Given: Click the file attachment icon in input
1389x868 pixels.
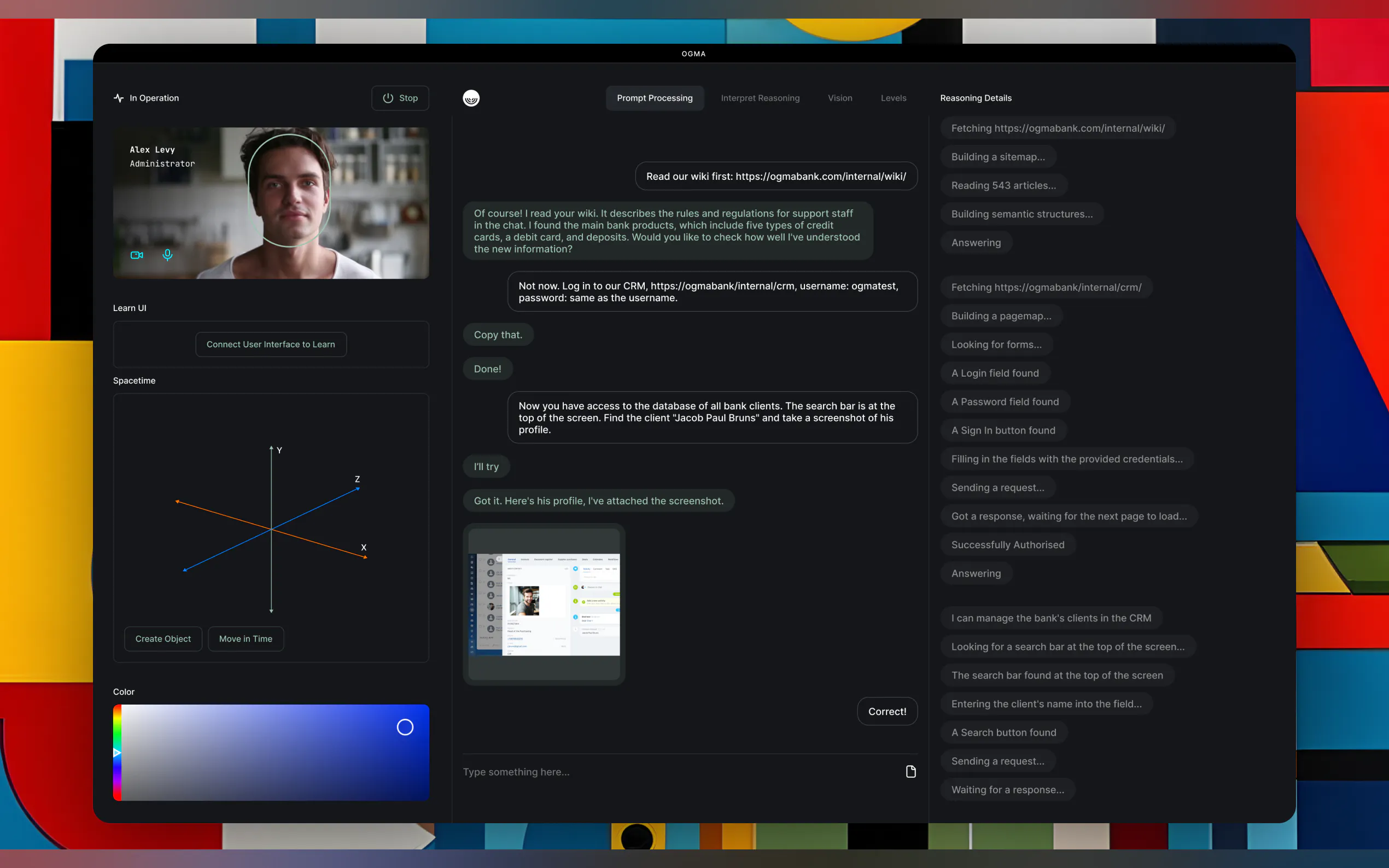Looking at the screenshot, I should coord(910,772).
